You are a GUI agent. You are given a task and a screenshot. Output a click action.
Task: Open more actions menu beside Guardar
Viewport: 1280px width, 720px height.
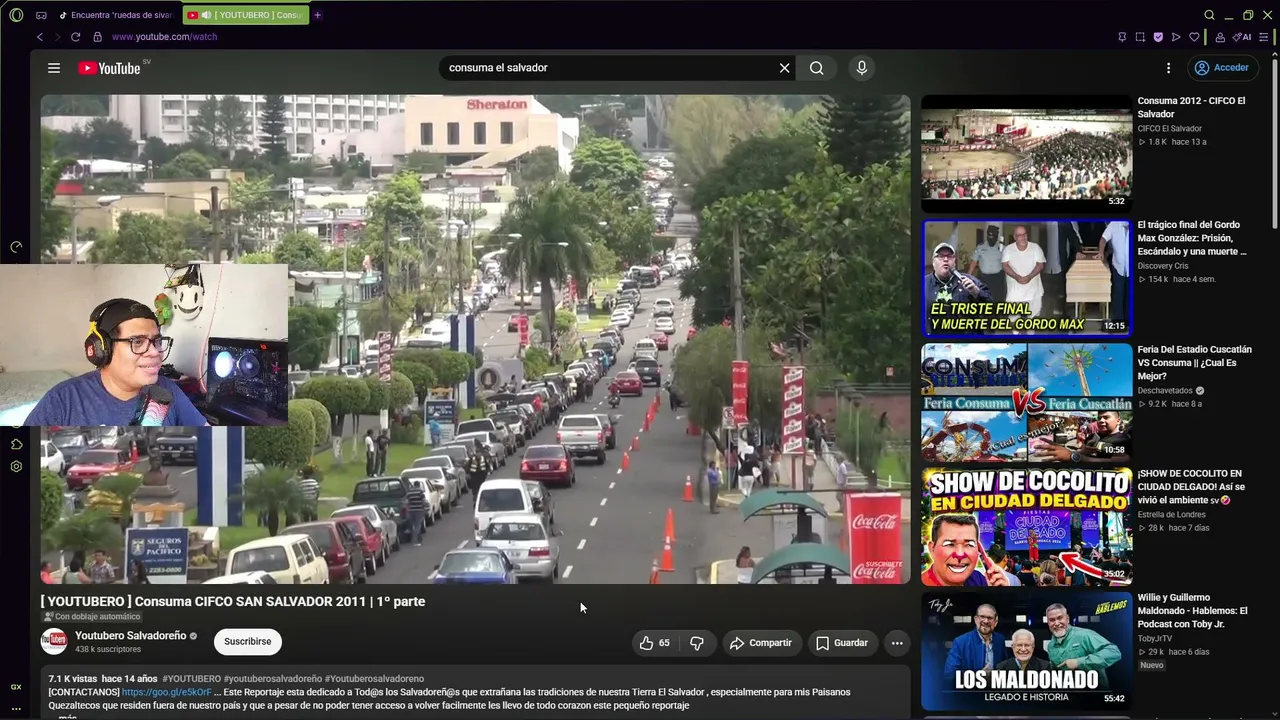897,643
